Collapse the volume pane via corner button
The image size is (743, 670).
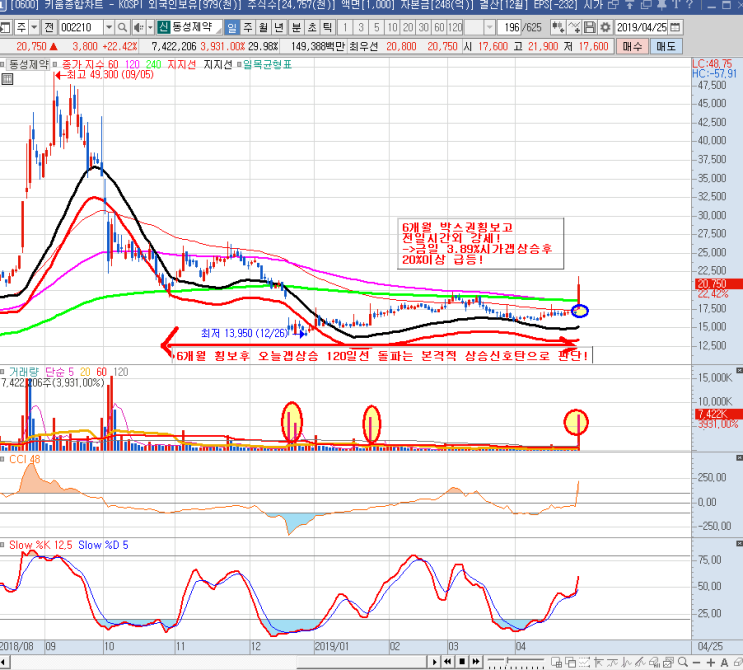click(x=739, y=370)
